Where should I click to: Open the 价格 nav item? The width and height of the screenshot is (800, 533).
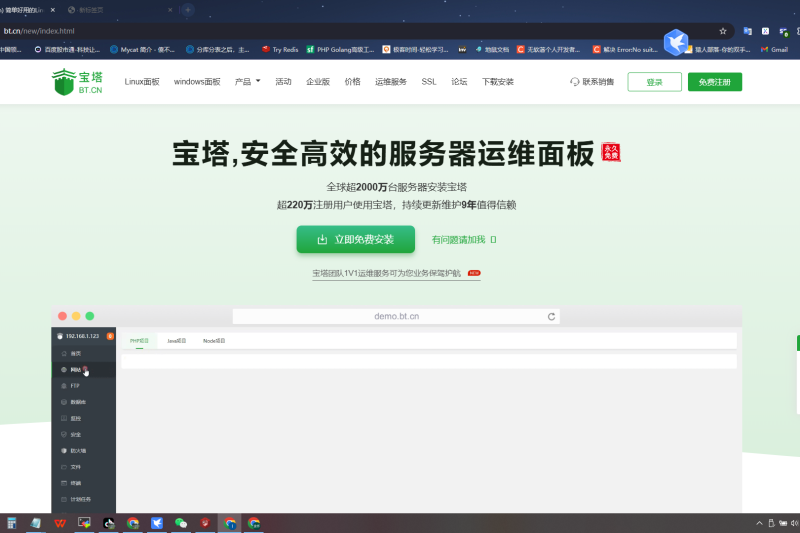tap(353, 82)
